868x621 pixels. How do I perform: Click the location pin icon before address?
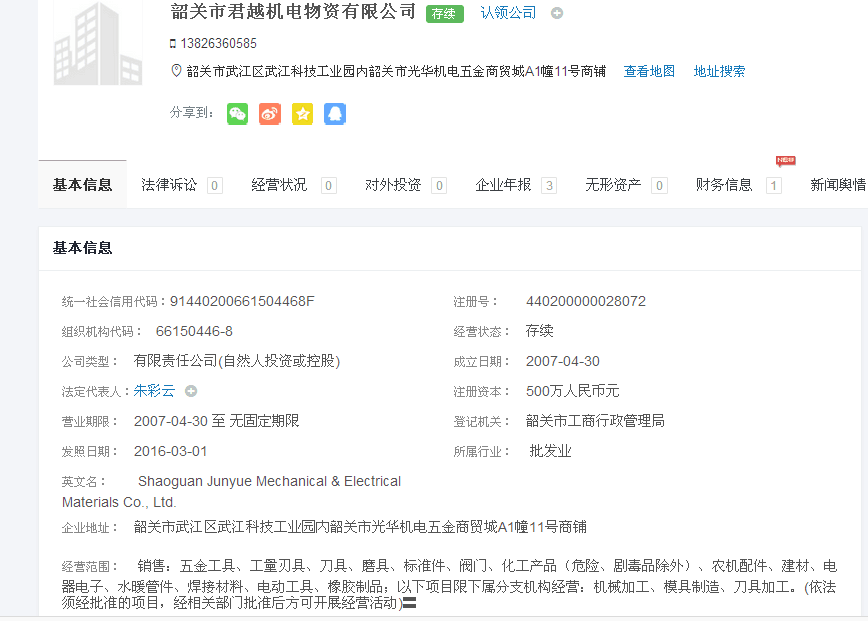(177, 71)
